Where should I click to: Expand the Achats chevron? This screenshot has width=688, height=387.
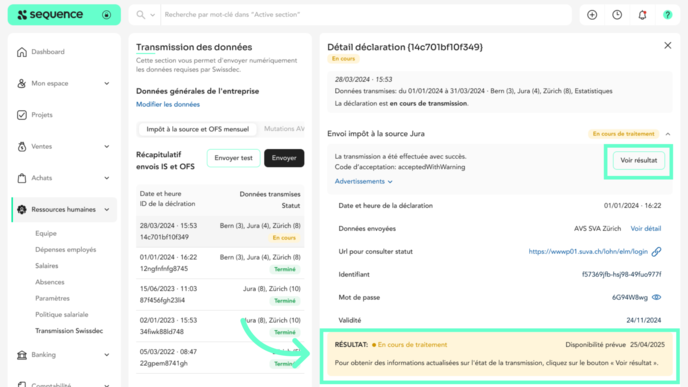pyautogui.click(x=107, y=178)
